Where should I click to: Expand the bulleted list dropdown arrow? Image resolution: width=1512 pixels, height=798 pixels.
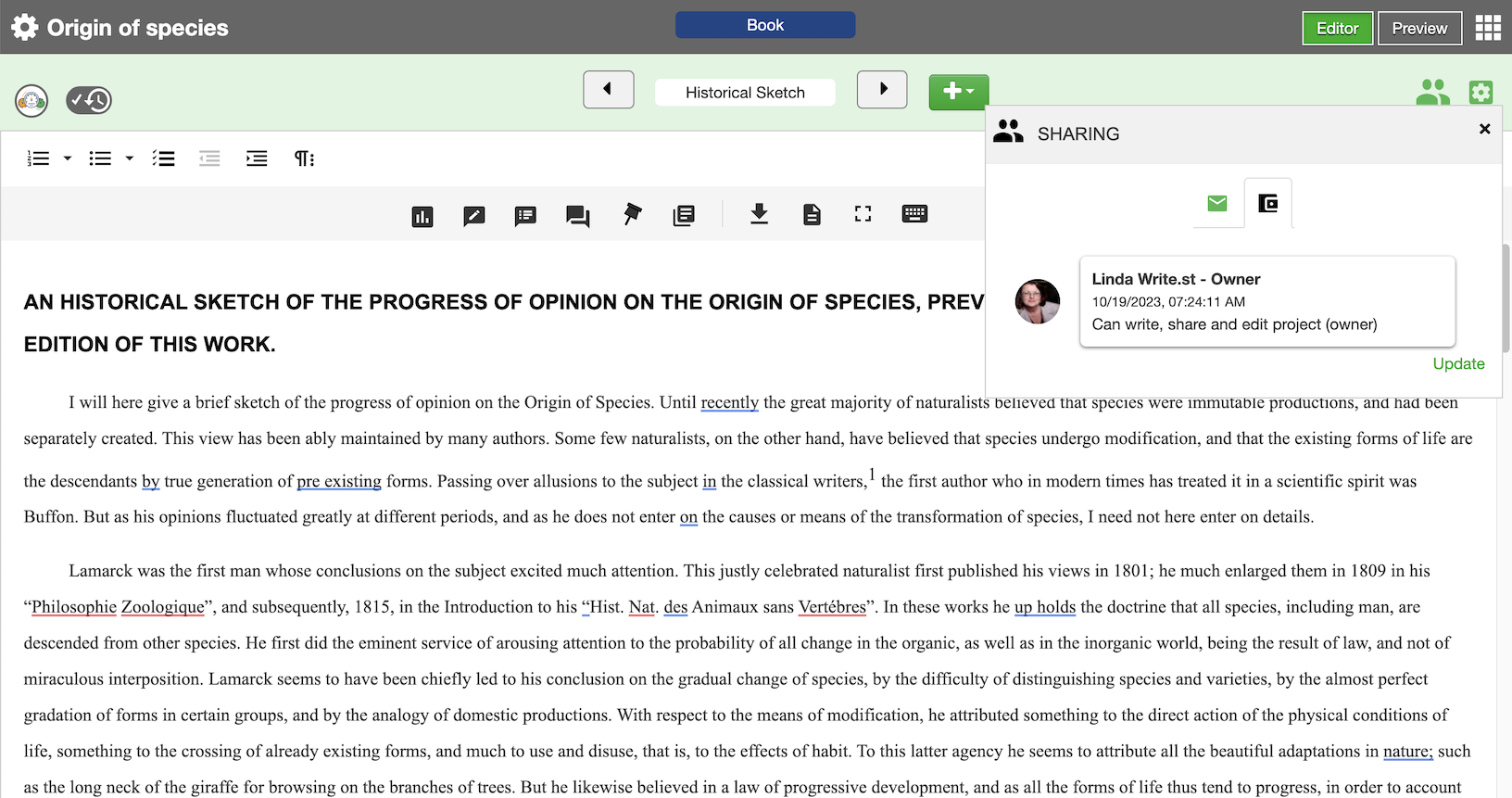point(130,158)
